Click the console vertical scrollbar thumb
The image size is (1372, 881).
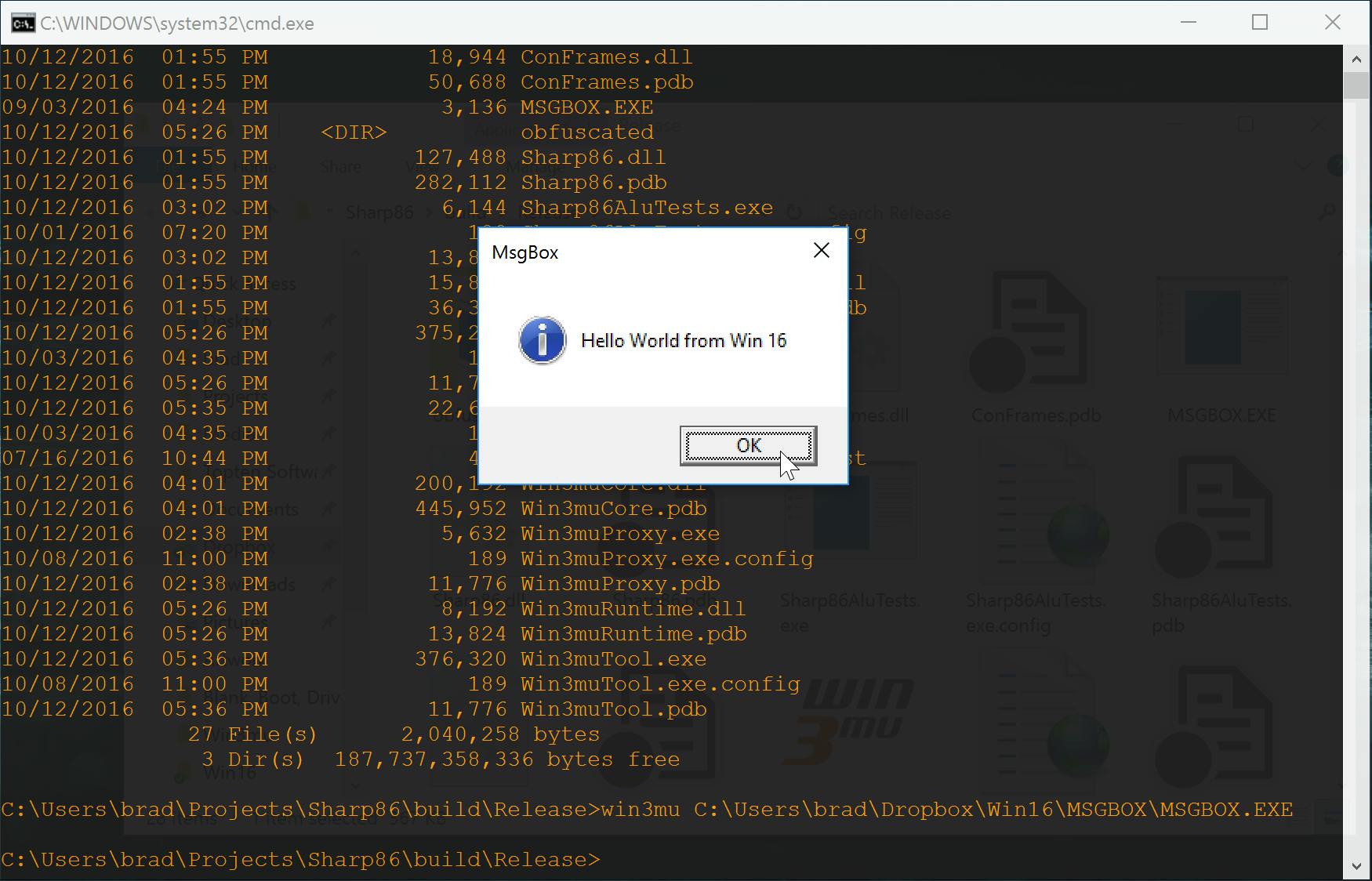(x=1356, y=85)
